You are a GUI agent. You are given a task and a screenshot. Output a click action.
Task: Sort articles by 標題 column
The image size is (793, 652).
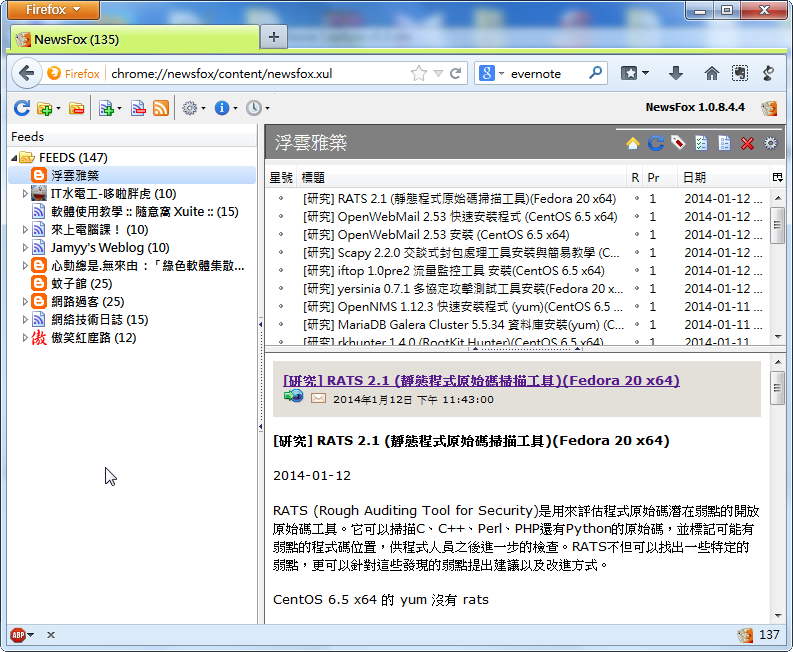[461, 177]
